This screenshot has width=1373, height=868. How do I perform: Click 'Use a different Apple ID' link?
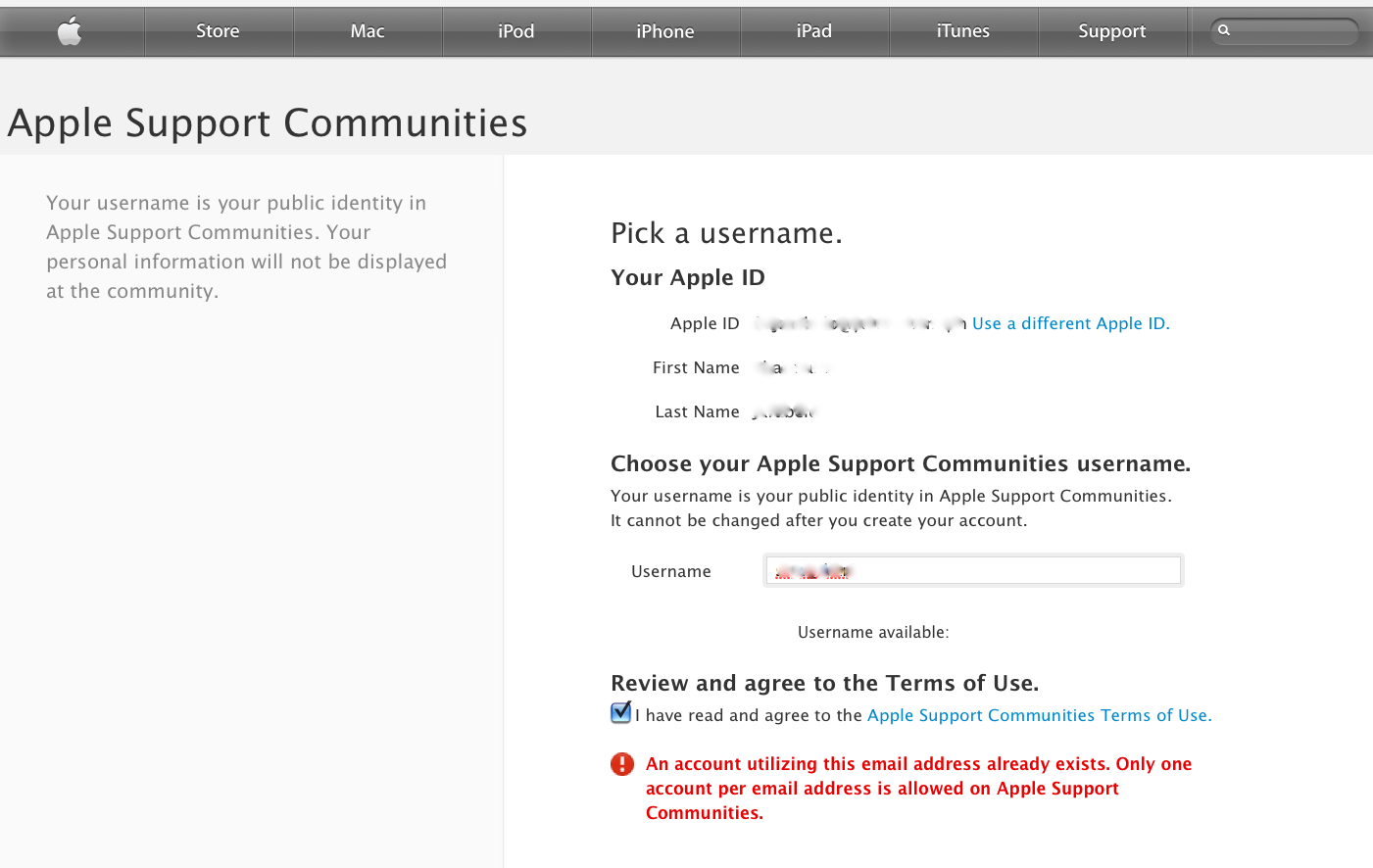(1071, 323)
